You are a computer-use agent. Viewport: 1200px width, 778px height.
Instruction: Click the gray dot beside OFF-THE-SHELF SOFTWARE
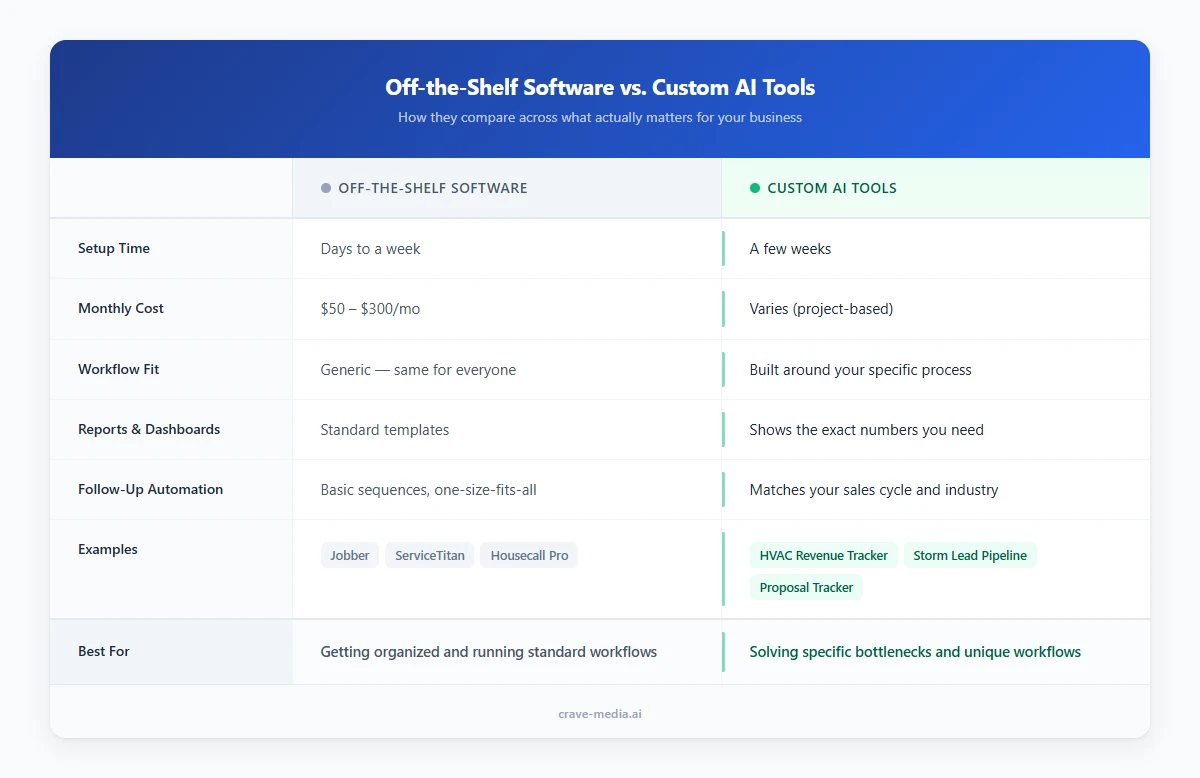click(324, 188)
